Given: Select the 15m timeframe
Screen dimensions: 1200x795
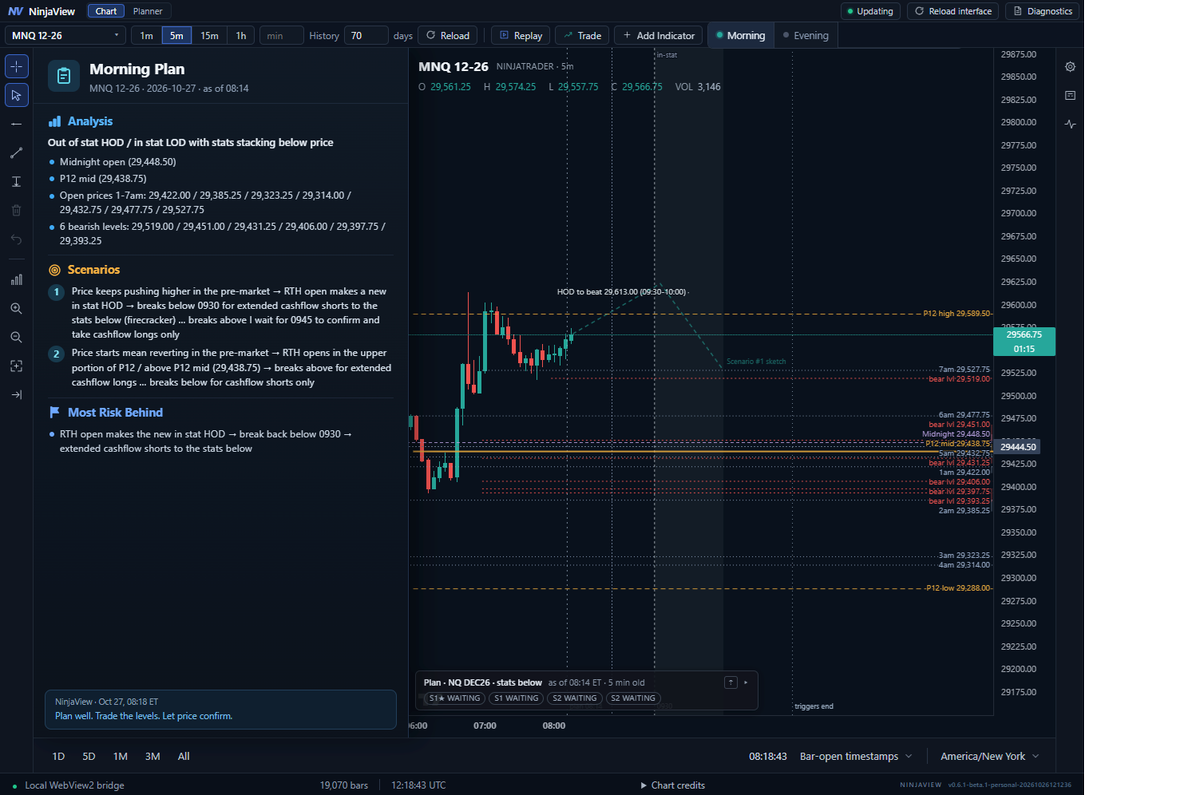Looking at the screenshot, I should [209, 35].
